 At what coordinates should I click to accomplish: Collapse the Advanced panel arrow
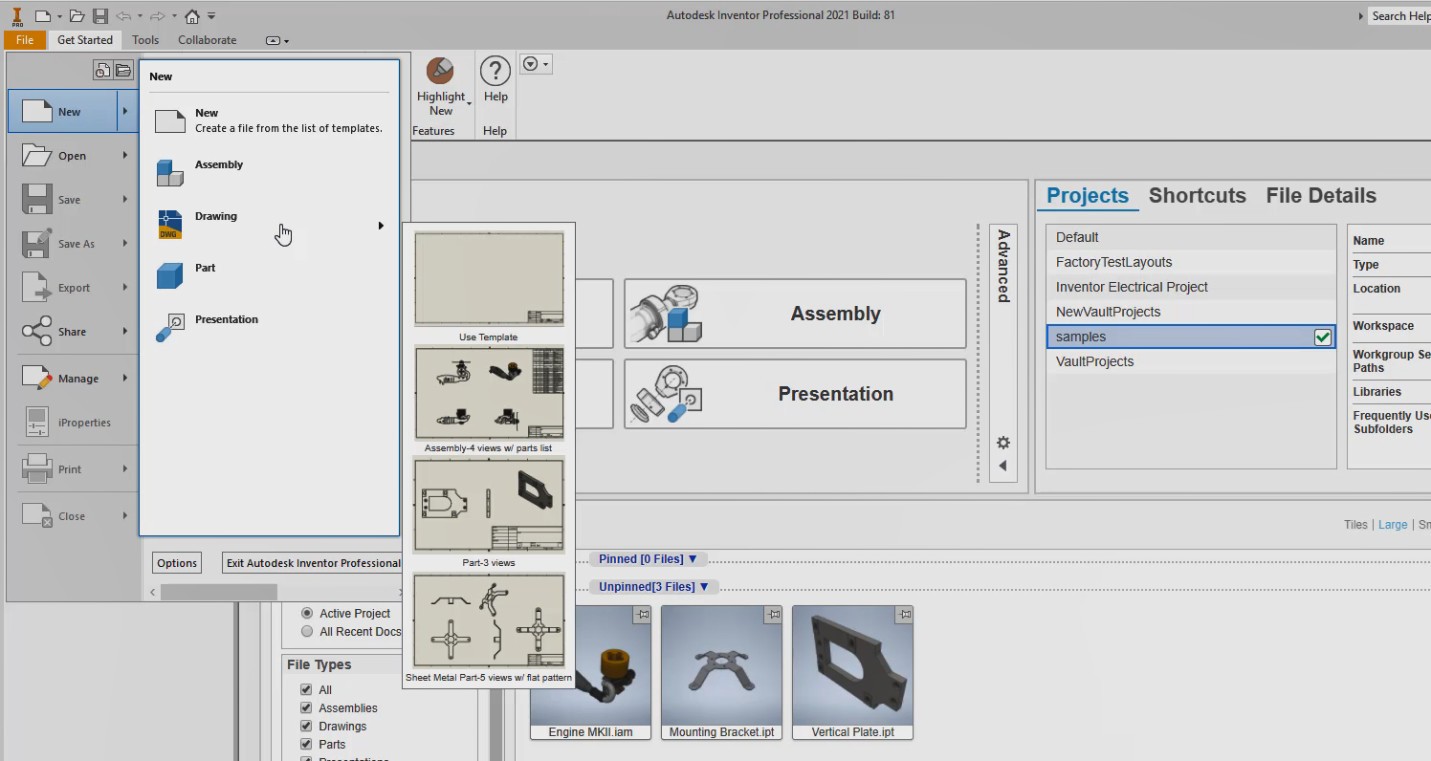(1003, 466)
